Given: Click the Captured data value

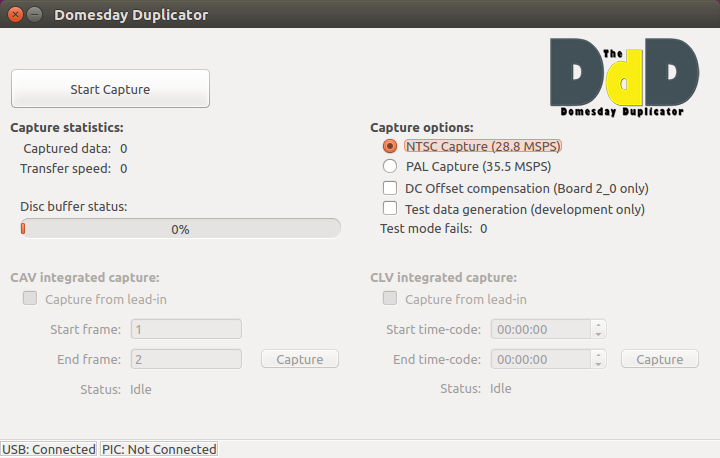Looking at the screenshot, I should [124, 148].
